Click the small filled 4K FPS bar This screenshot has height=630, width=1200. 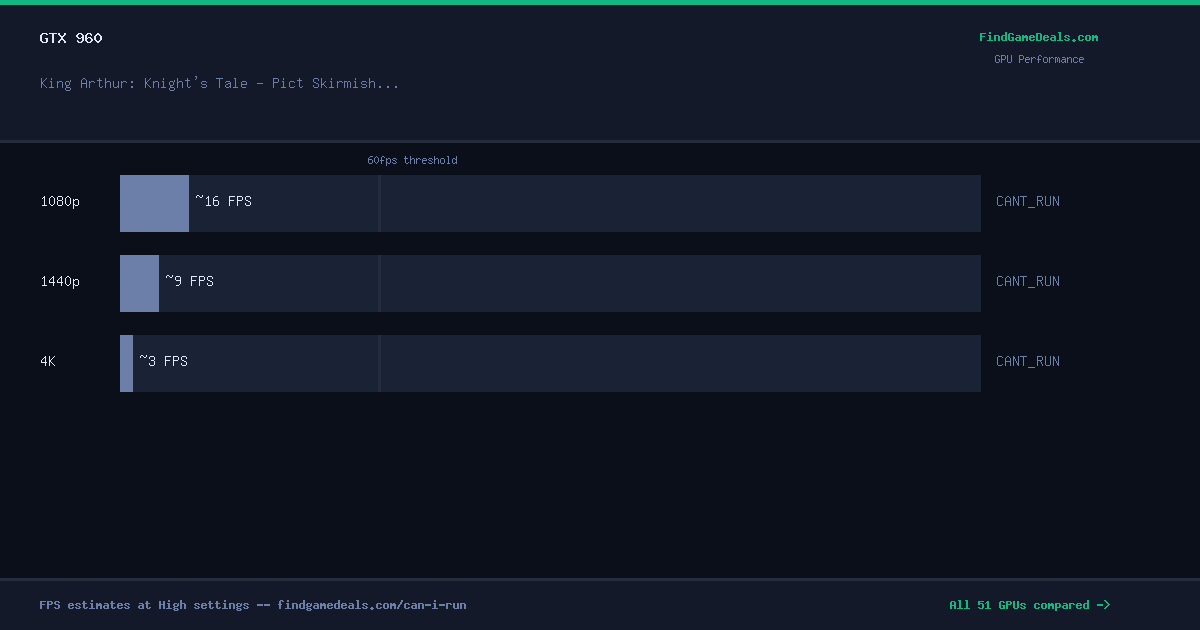[126, 363]
